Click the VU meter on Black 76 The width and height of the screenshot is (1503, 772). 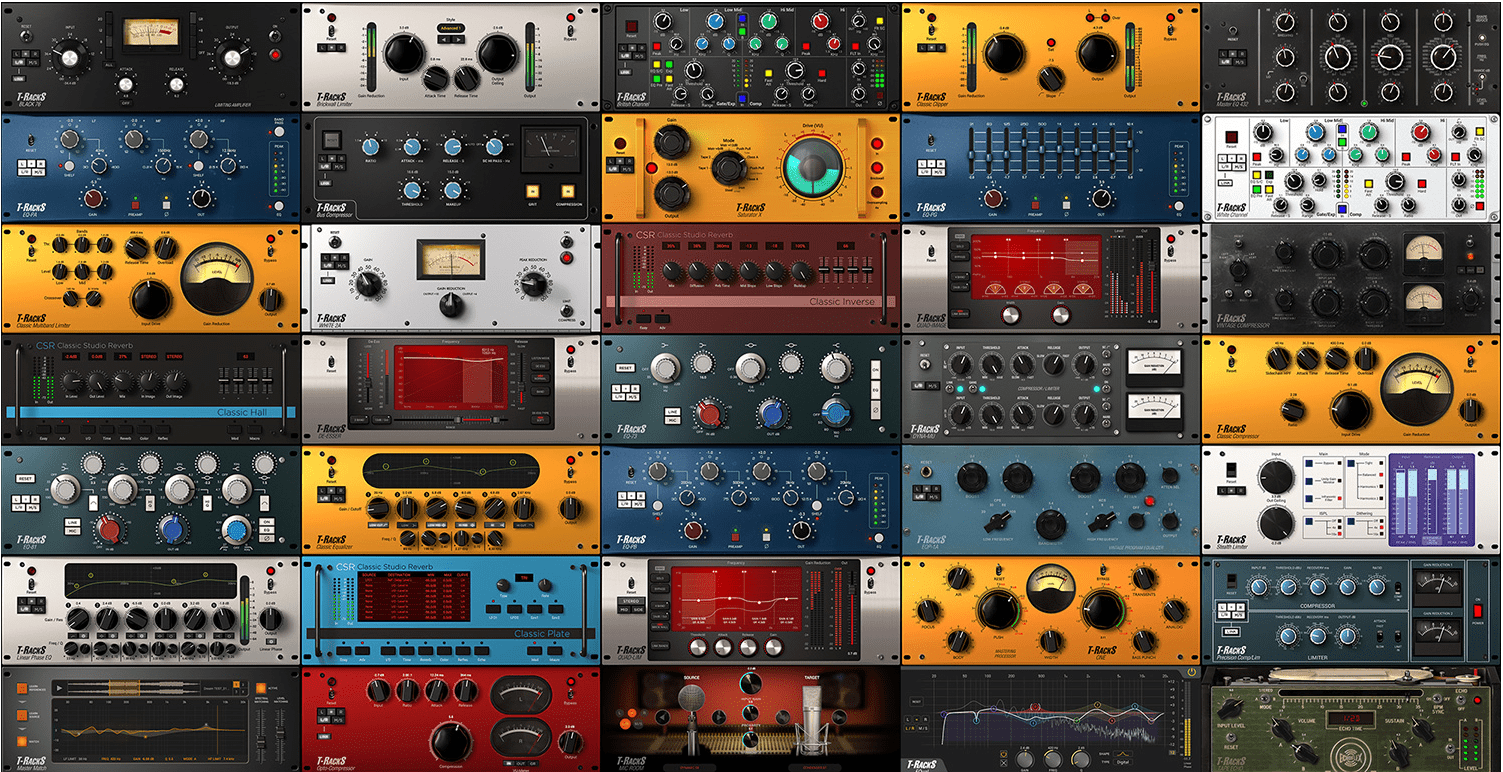pyautogui.click(x=150, y=33)
